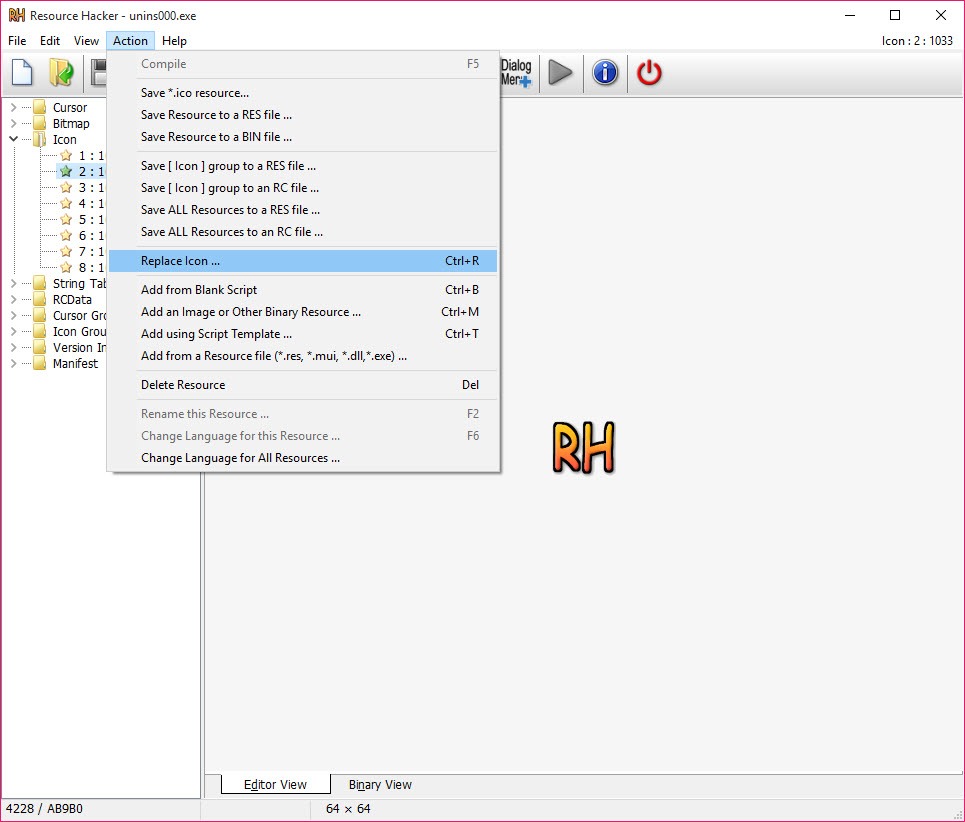Expand the Cursor tree node
The width and height of the screenshot is (965, 822).
coord(14,108)
